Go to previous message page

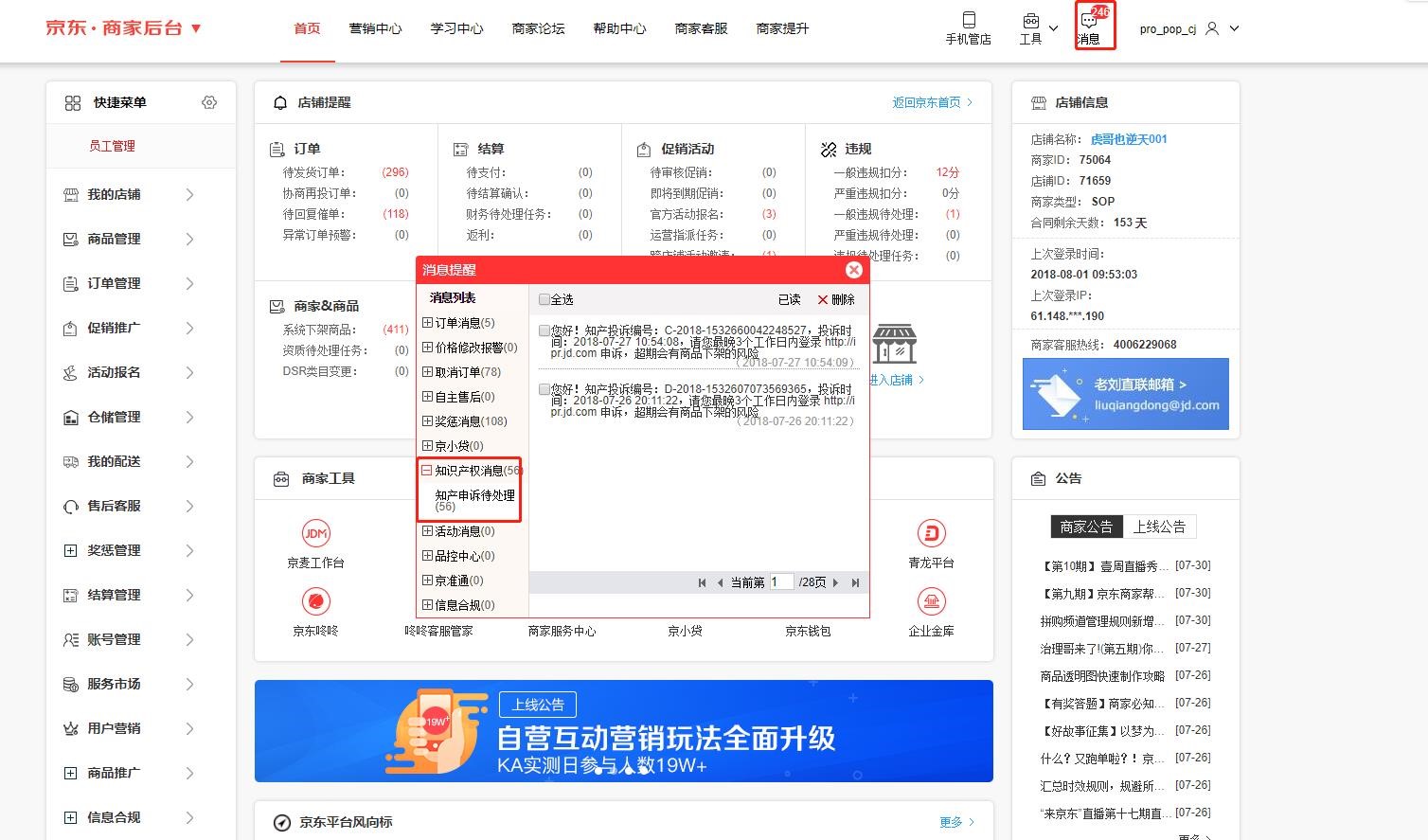721,582
